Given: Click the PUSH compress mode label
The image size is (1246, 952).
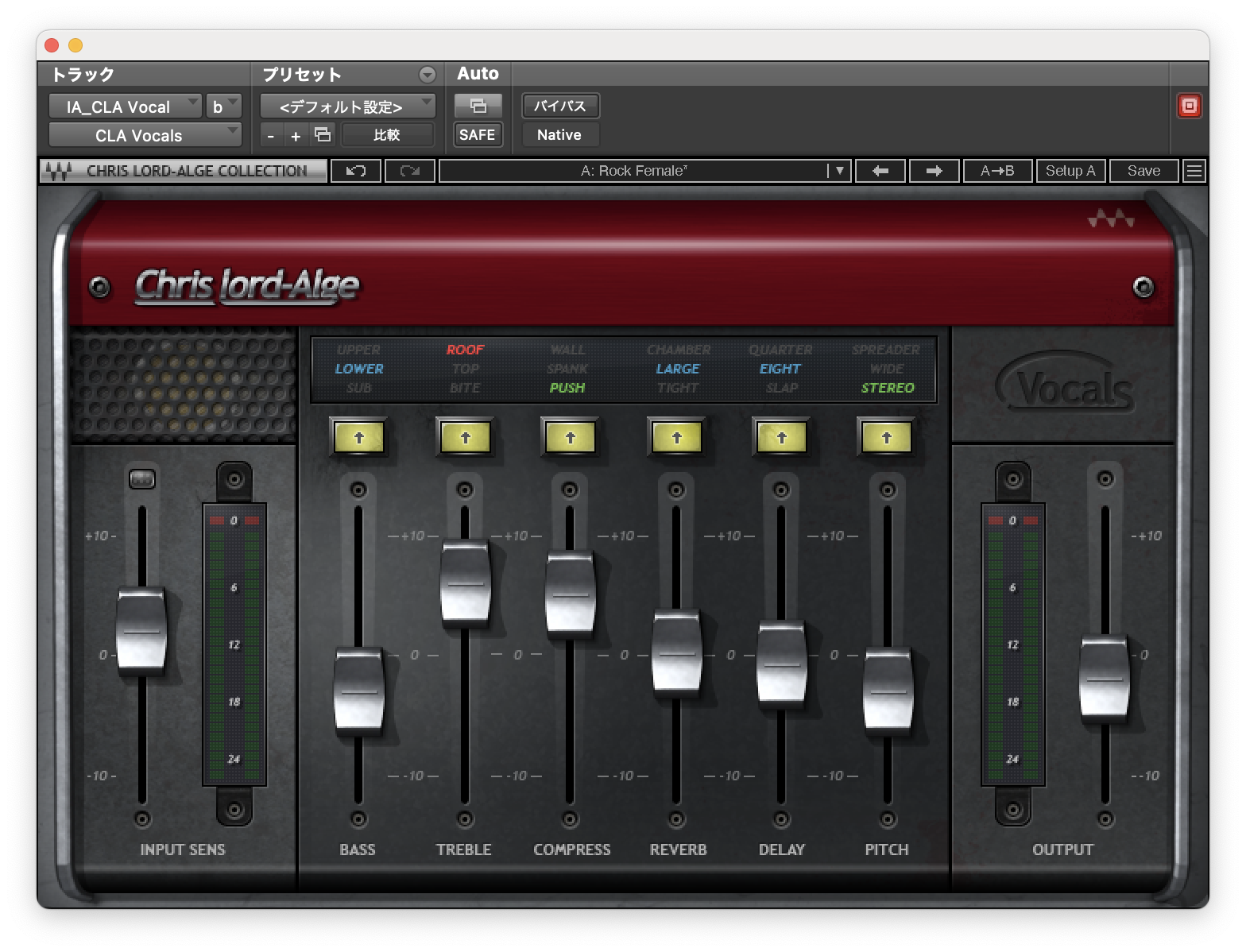Looking at the screenshot, I should (x=567, y=388).
